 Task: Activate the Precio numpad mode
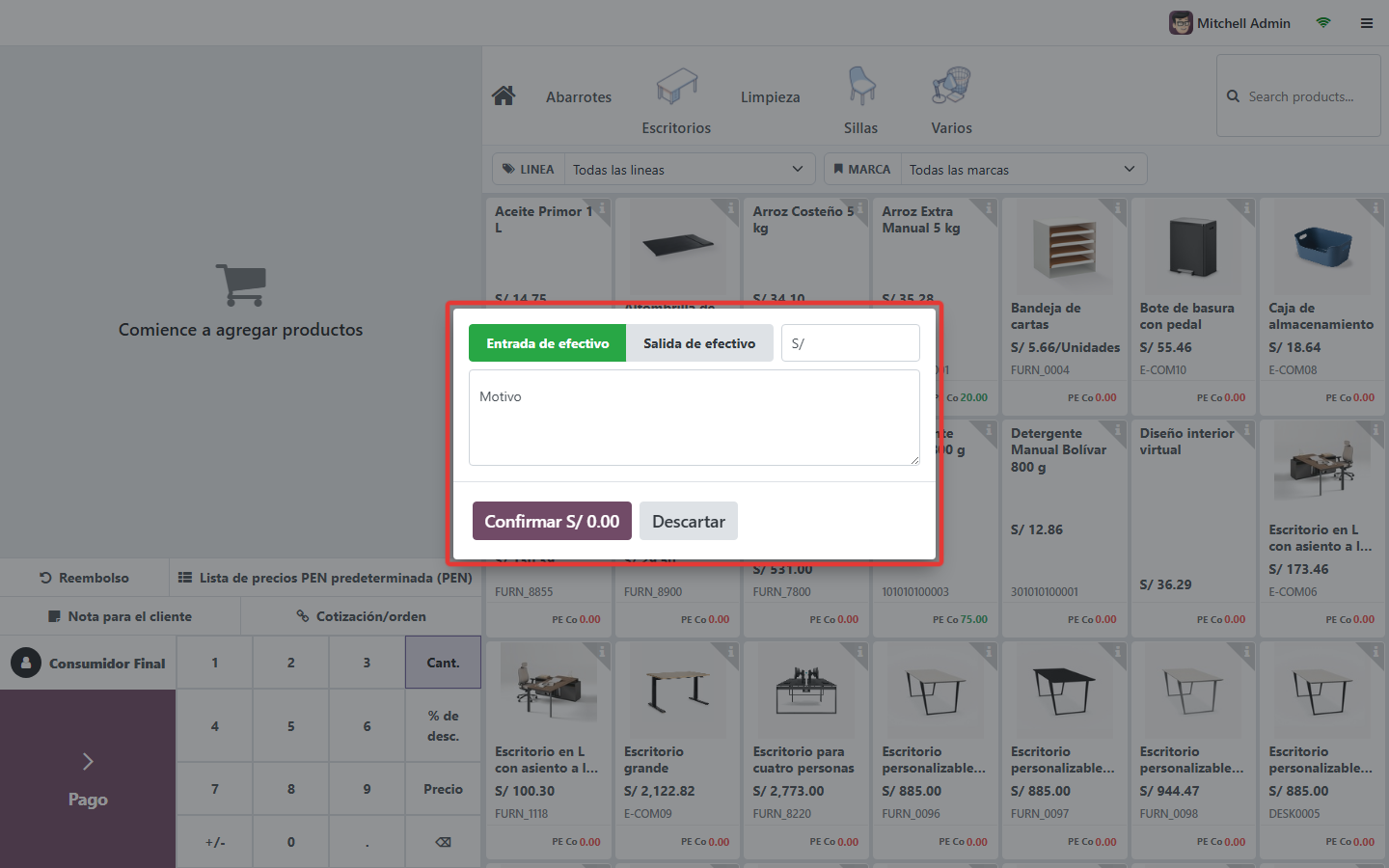pyautogui.click(x=443, y=789)
